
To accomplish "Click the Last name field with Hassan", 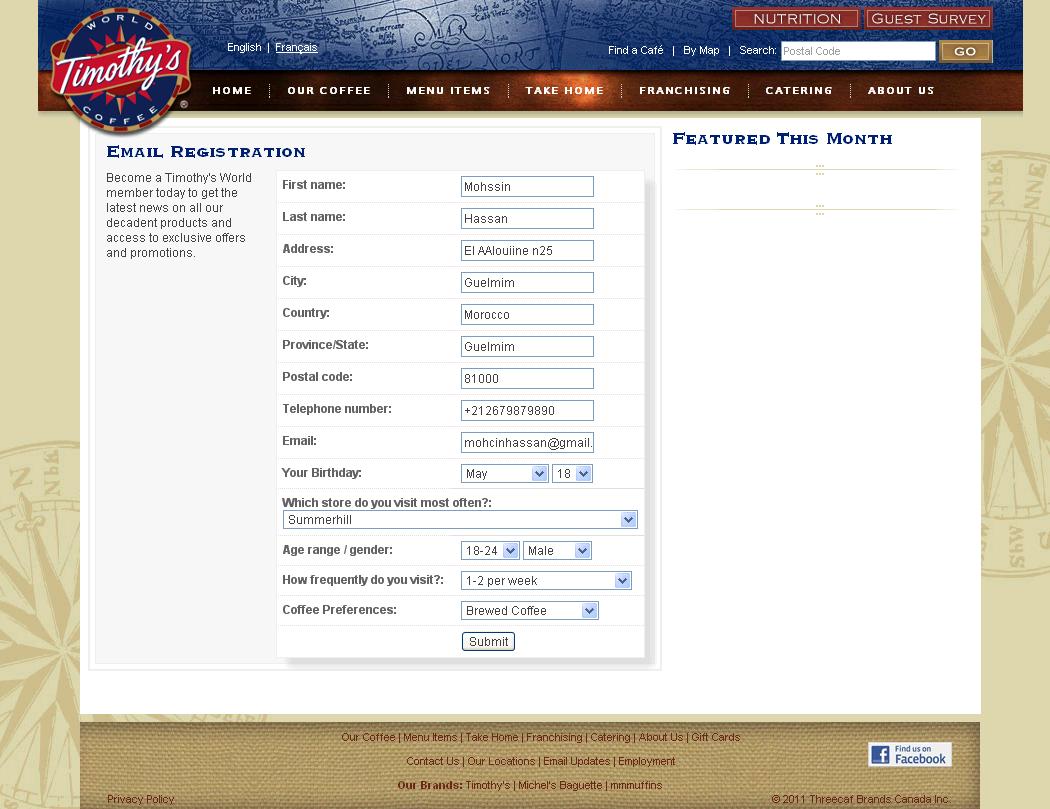I will (527, 219).
